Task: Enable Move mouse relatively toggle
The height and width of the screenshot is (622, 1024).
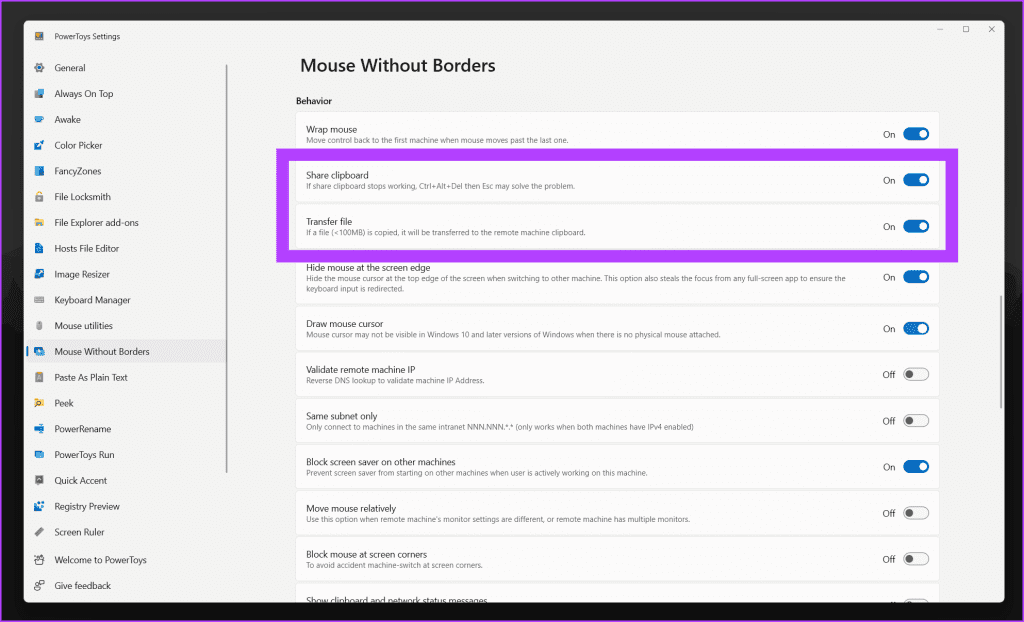Action: (916, 513)
